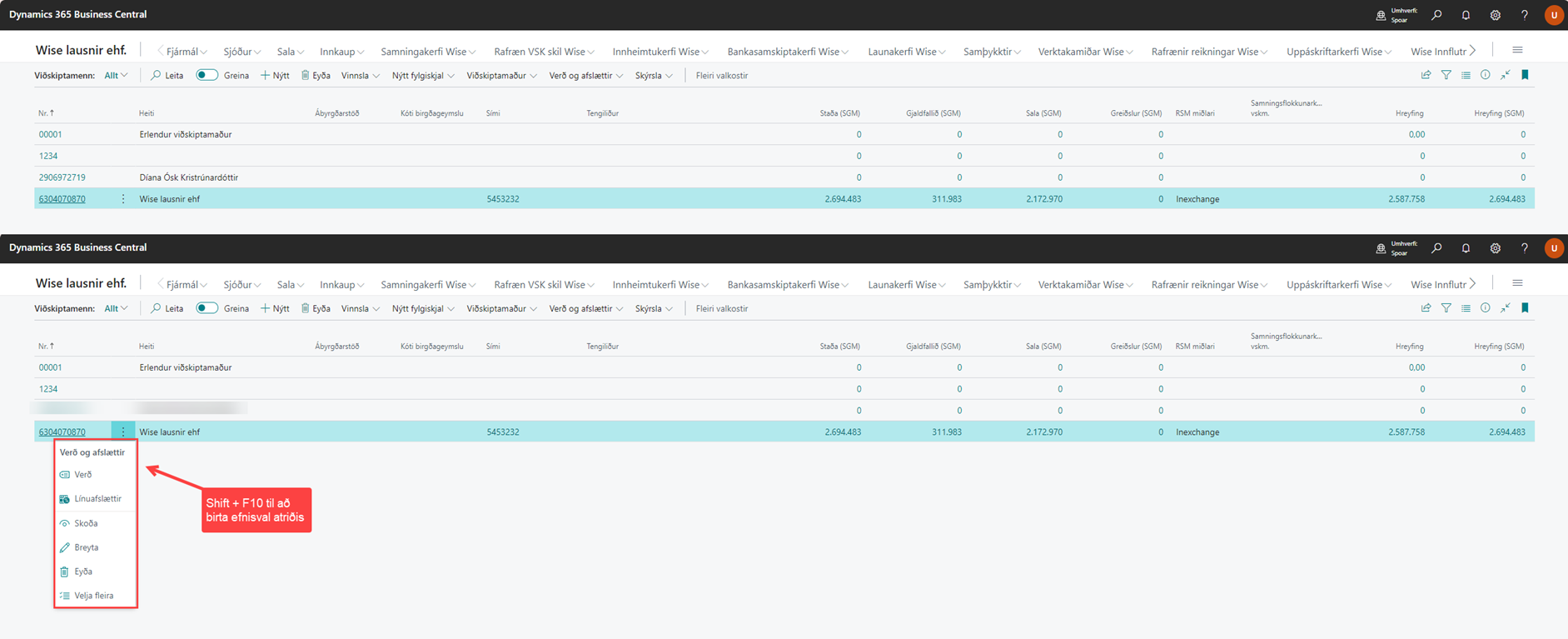The width and height of the screenshot is (1568, 639).
Task: Expand the Skýrsla dropdown in the lower window
Action: coord(654,309)
